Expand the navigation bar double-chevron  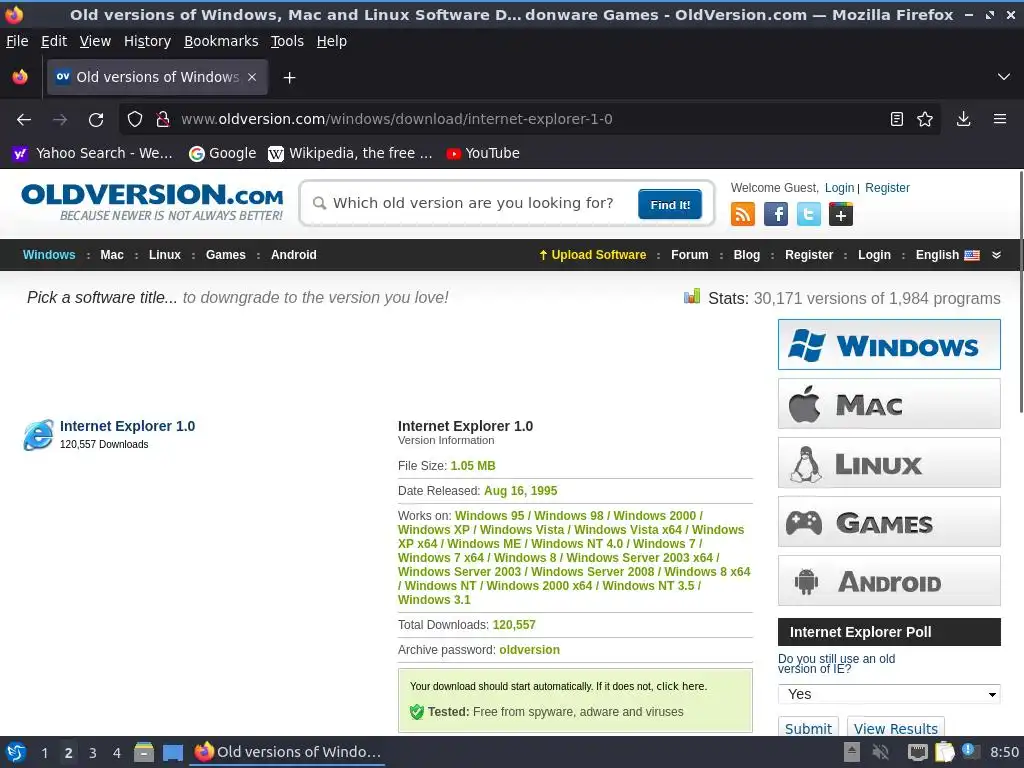(x=996, y=255)
